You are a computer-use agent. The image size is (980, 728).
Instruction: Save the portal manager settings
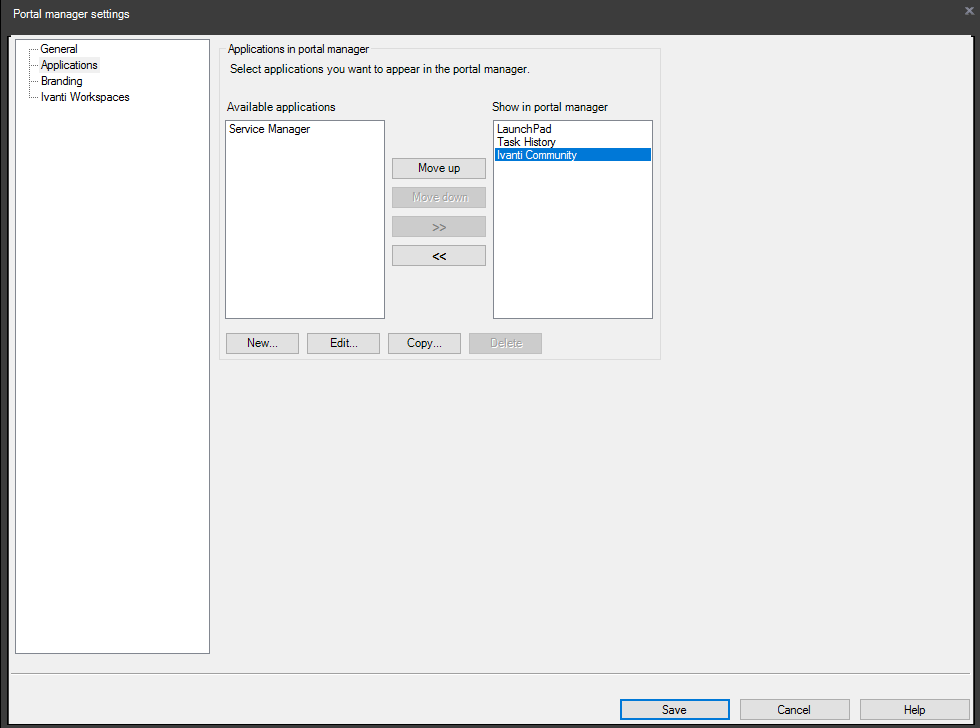pyautogui.click(x=674, y=709)
